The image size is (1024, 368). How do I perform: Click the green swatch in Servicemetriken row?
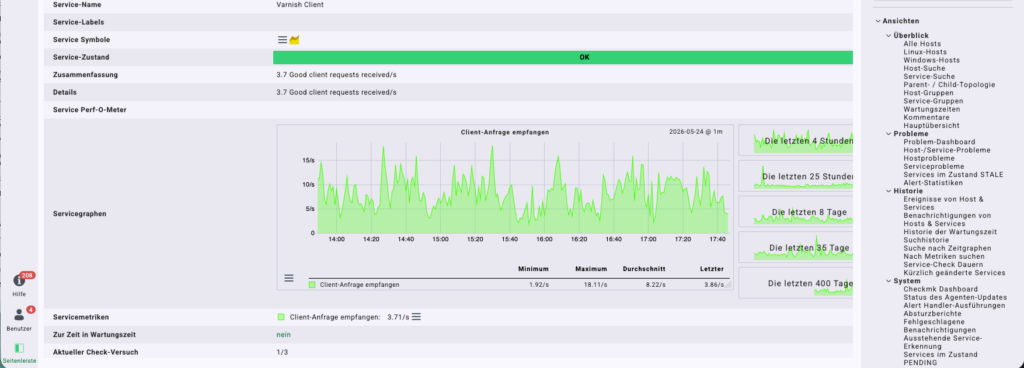(x=281, y=317)
